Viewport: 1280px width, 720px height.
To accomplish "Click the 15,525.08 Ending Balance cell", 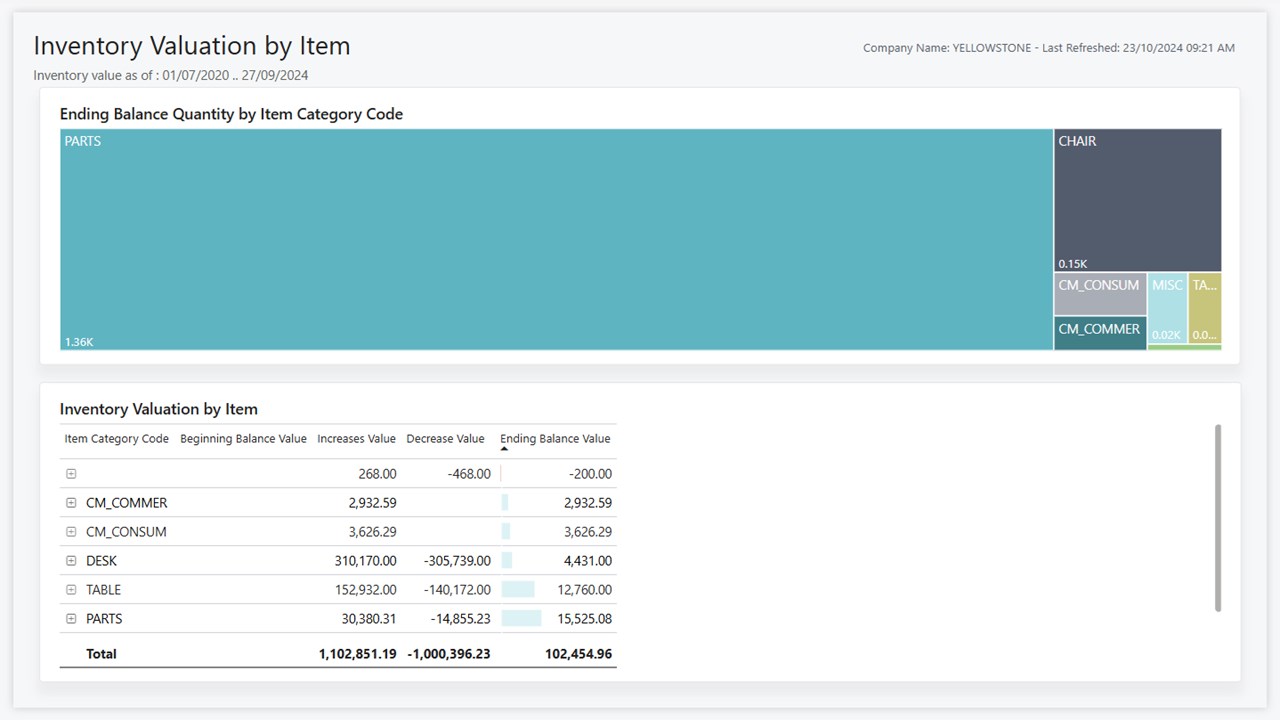I will click(584, 619).
